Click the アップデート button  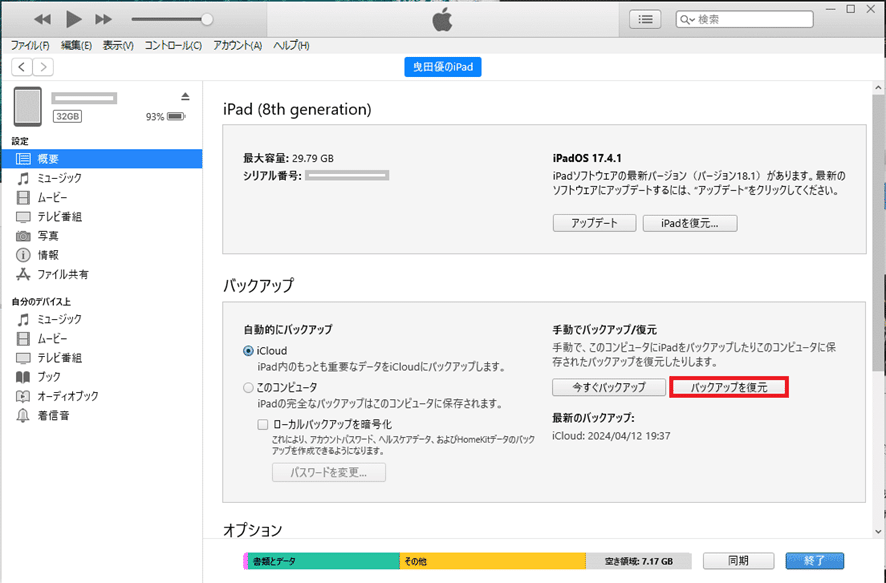(594, 223)
